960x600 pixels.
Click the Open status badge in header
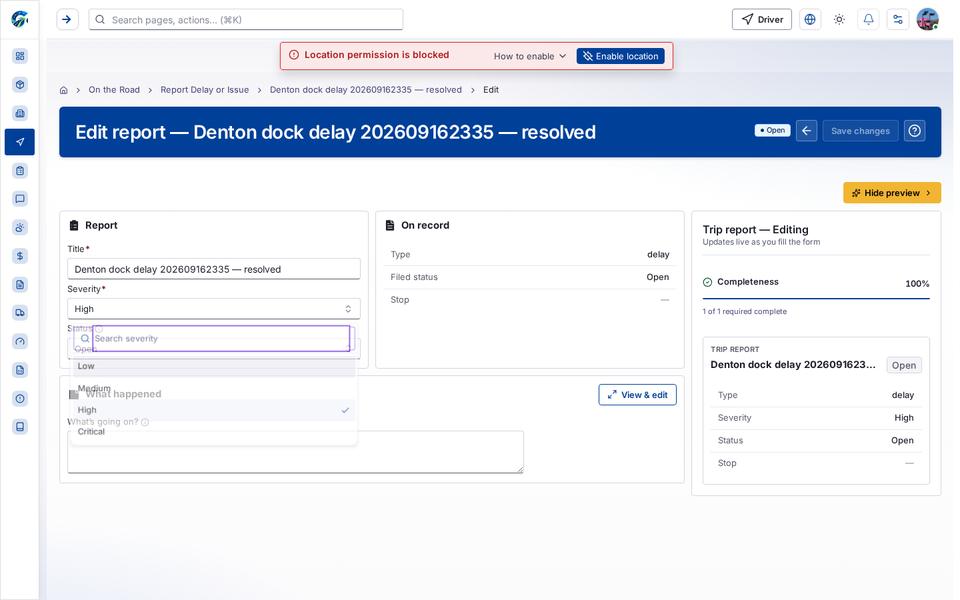coord(773,130)
